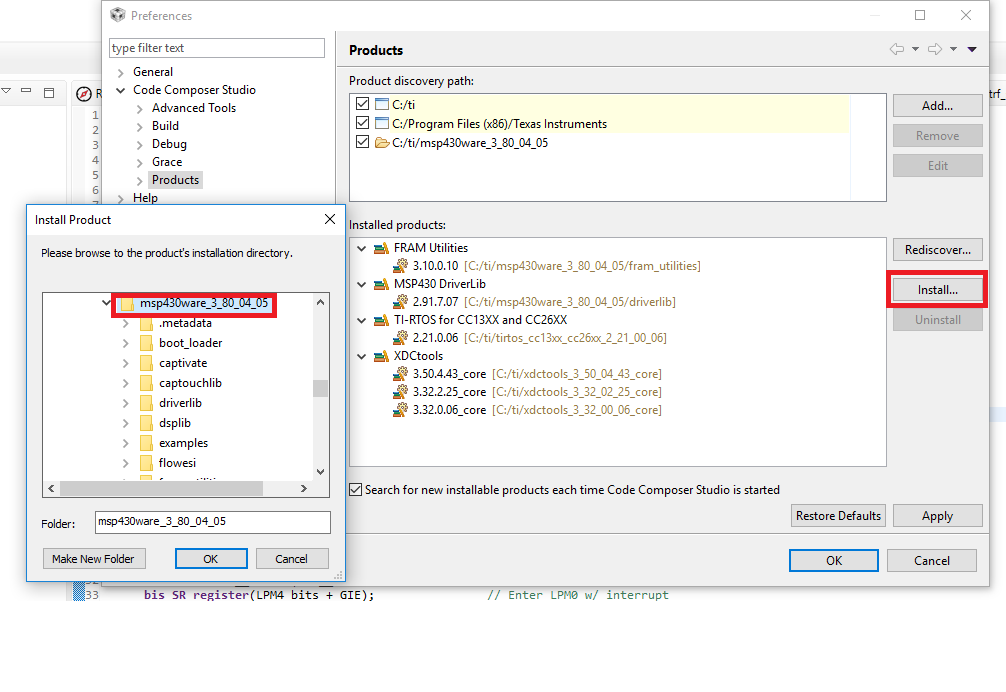Uncheck the C:/ti discovery path
This screenshot has height=692, width=1006.
(362, 103)
